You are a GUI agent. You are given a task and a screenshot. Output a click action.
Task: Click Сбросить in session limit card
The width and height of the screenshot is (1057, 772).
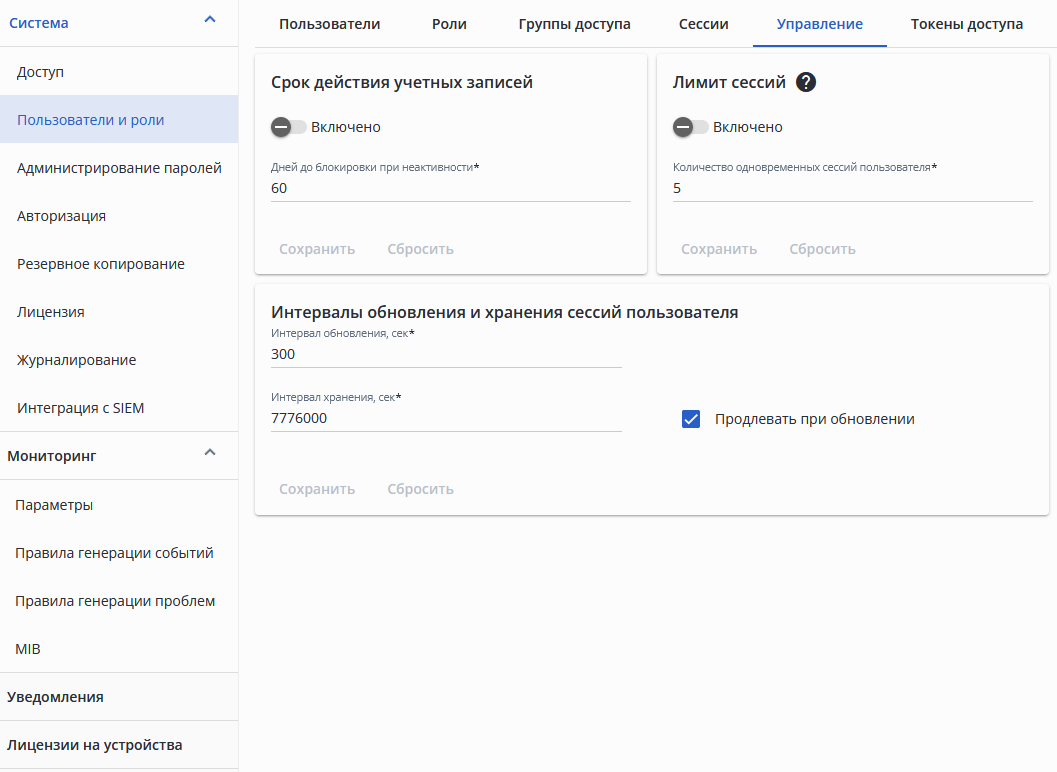(x=822, y=249)
